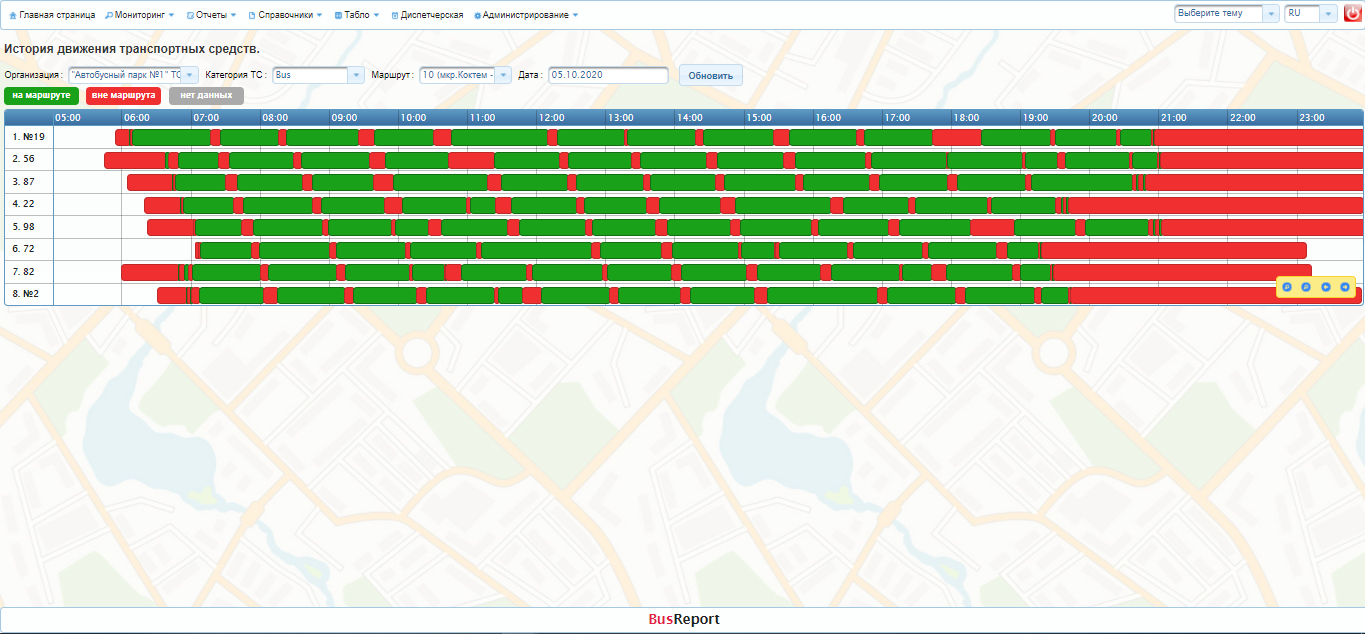Click the 05:00 hour in timeline header

68,118
